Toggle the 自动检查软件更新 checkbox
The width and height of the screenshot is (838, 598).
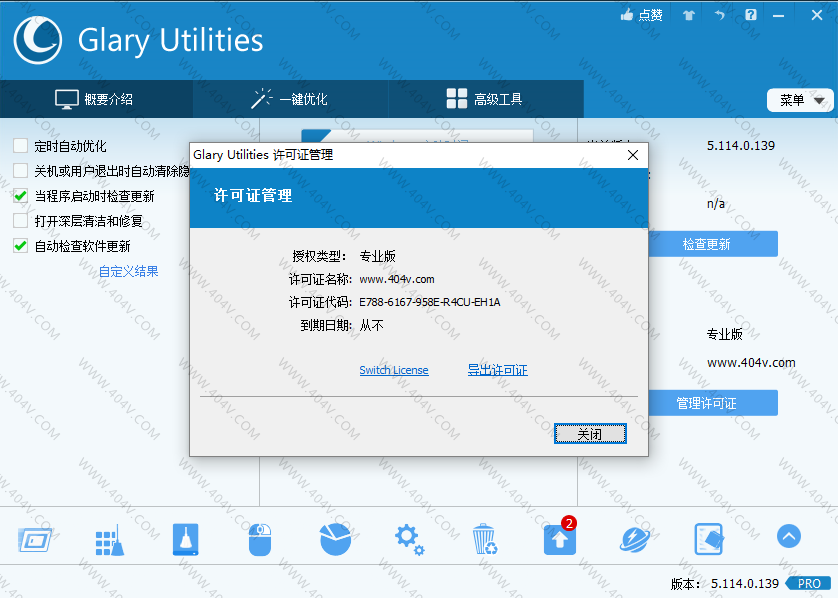pos(21,246)
